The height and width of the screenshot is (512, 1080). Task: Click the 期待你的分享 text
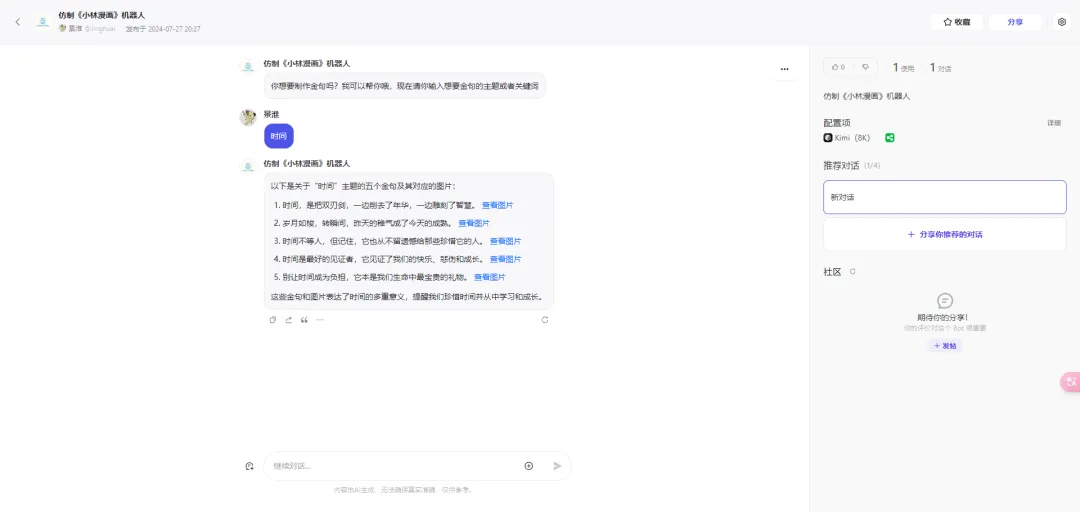[942, 318]
